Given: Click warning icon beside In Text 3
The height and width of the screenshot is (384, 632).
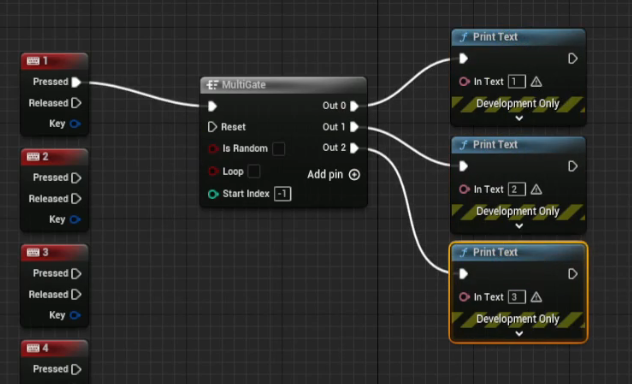Looking at the screenshot, I should coord(536,297).
